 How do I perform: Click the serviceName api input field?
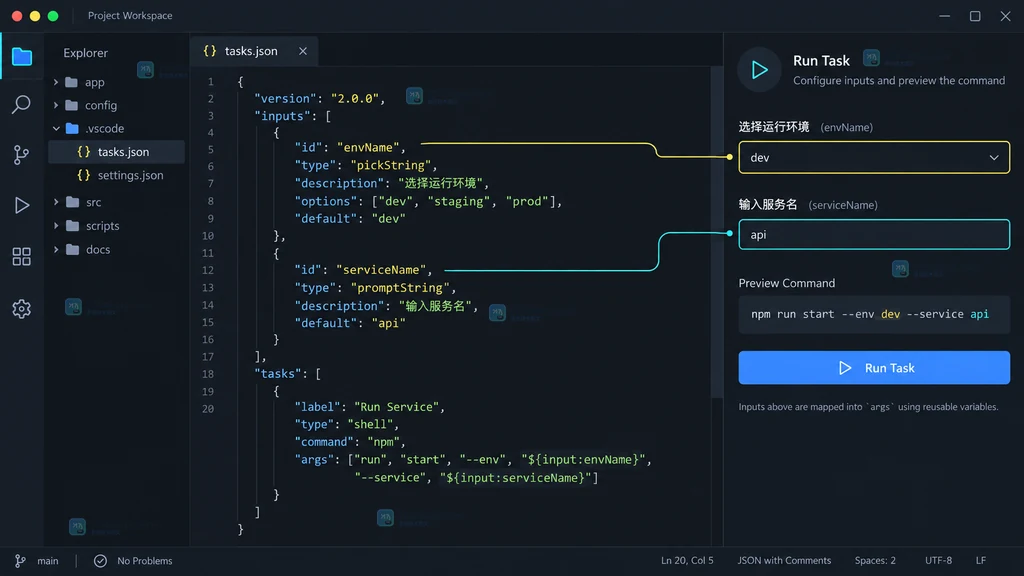point(874,234)
